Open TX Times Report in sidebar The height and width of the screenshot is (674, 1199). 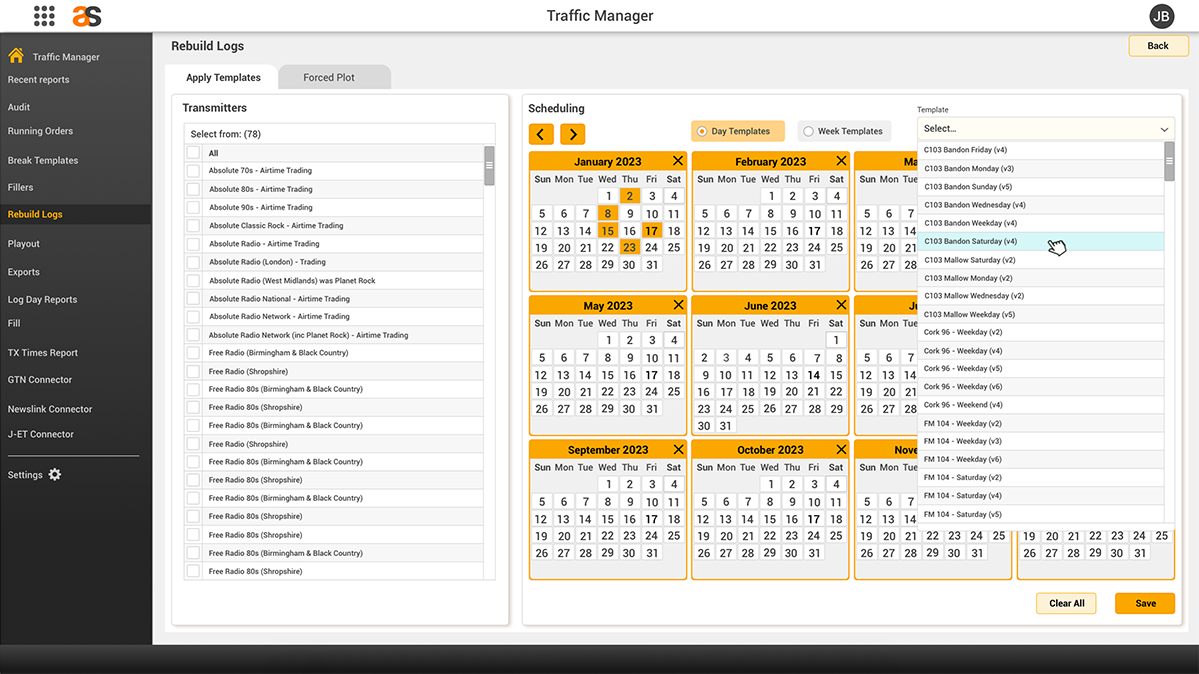(43, 353)
